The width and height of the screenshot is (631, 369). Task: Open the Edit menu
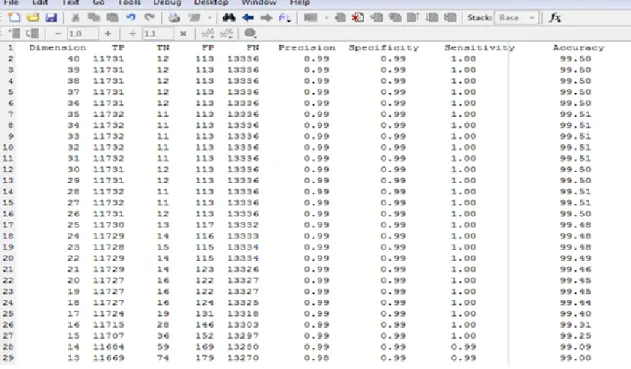point(40,3)
